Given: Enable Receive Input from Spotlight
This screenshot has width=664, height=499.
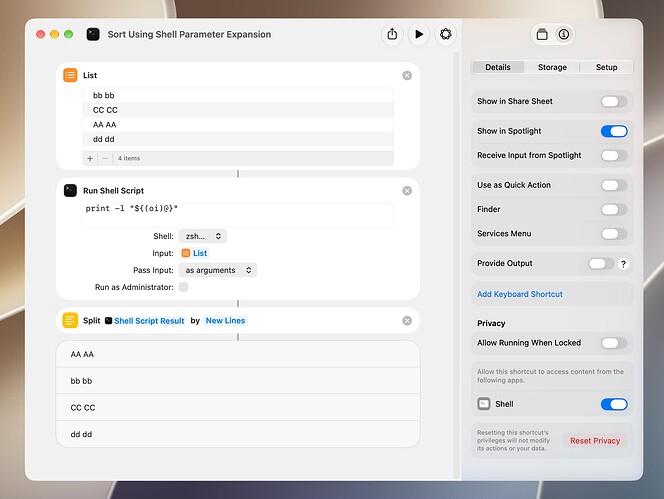Looking at the screenshot, I should pos(614,155).
